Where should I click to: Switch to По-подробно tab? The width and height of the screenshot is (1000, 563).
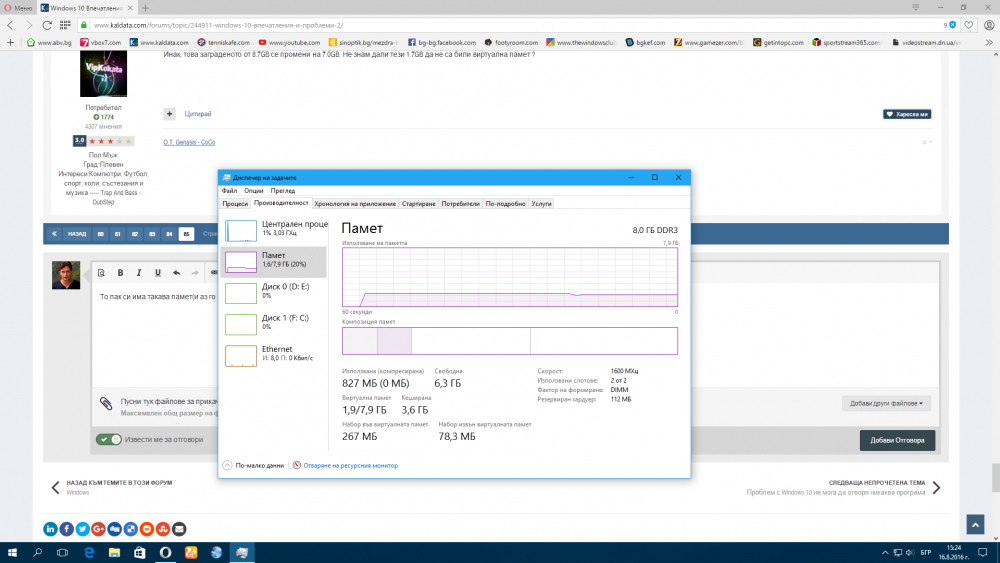point(505,203)
